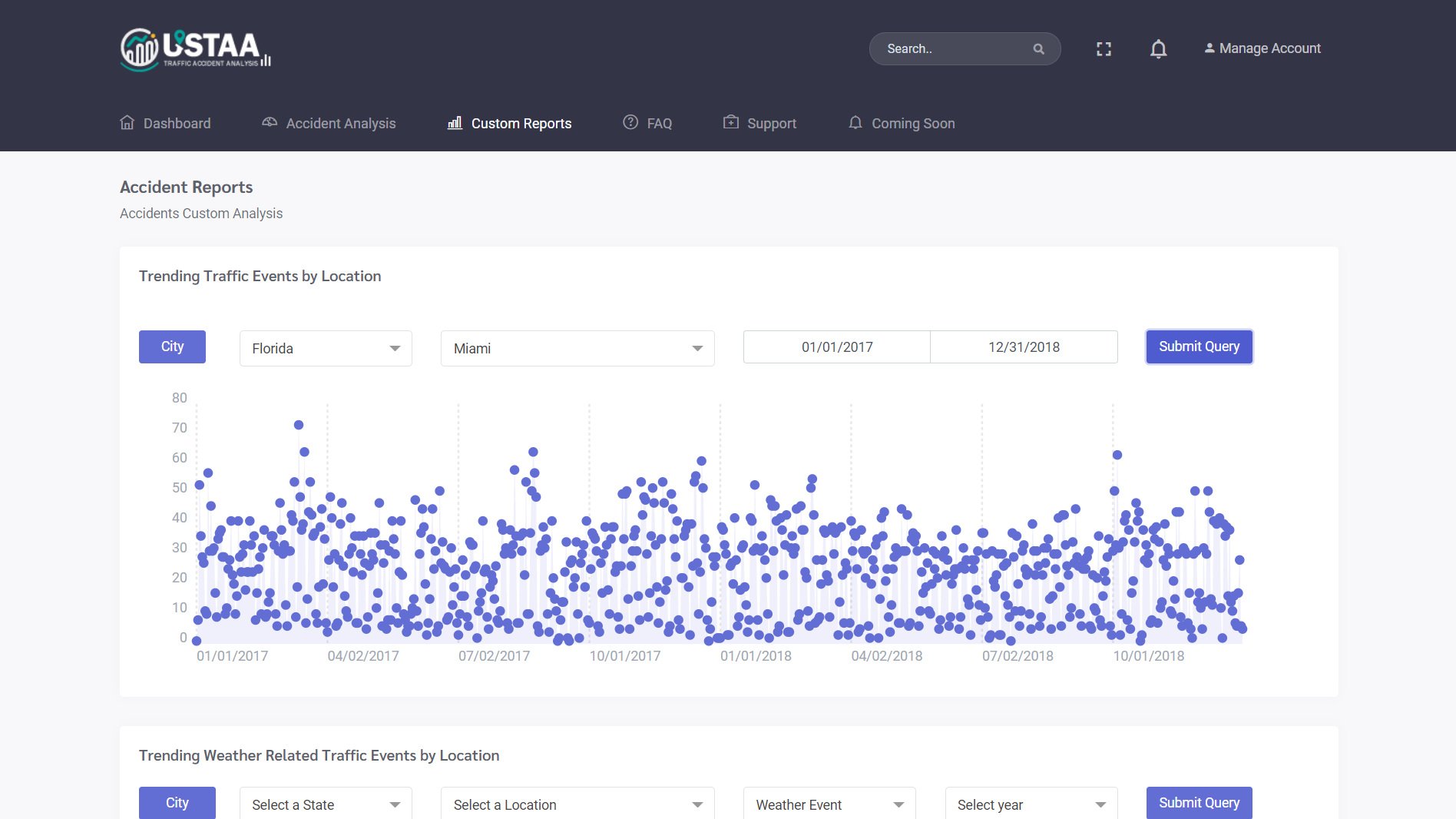Toggle City button in weather events section

[x=177, y=803]
